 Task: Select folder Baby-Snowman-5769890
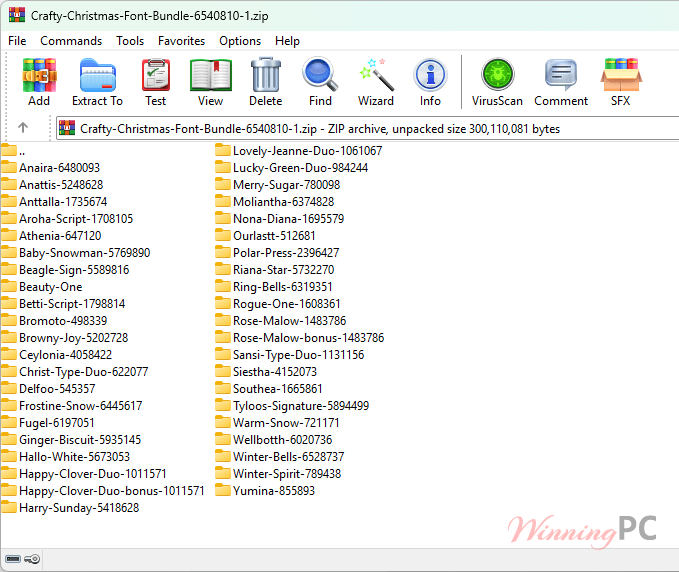pos(76,253)
